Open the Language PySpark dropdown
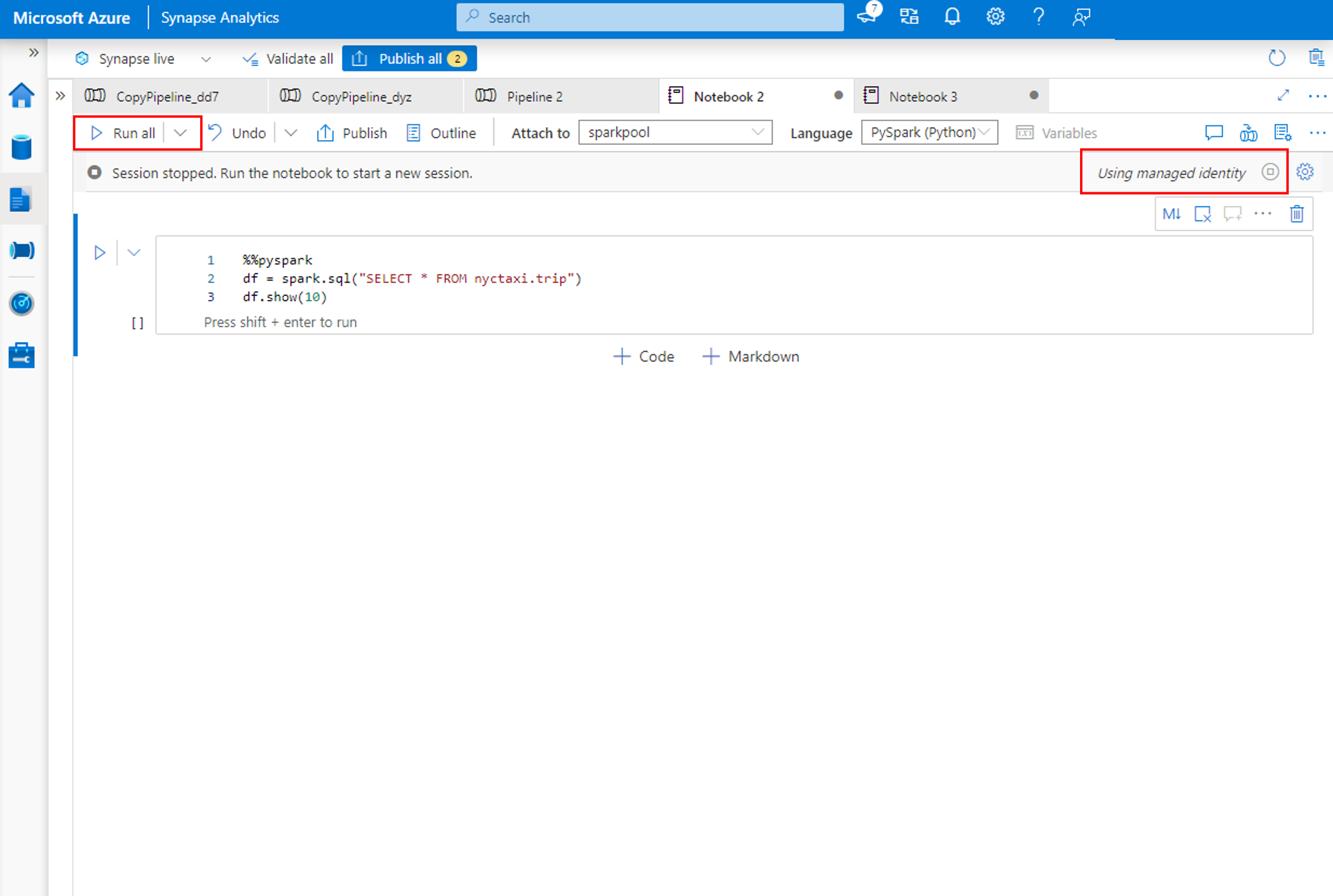This screenshot has height=896, width=1333. [x=927, y=132]
